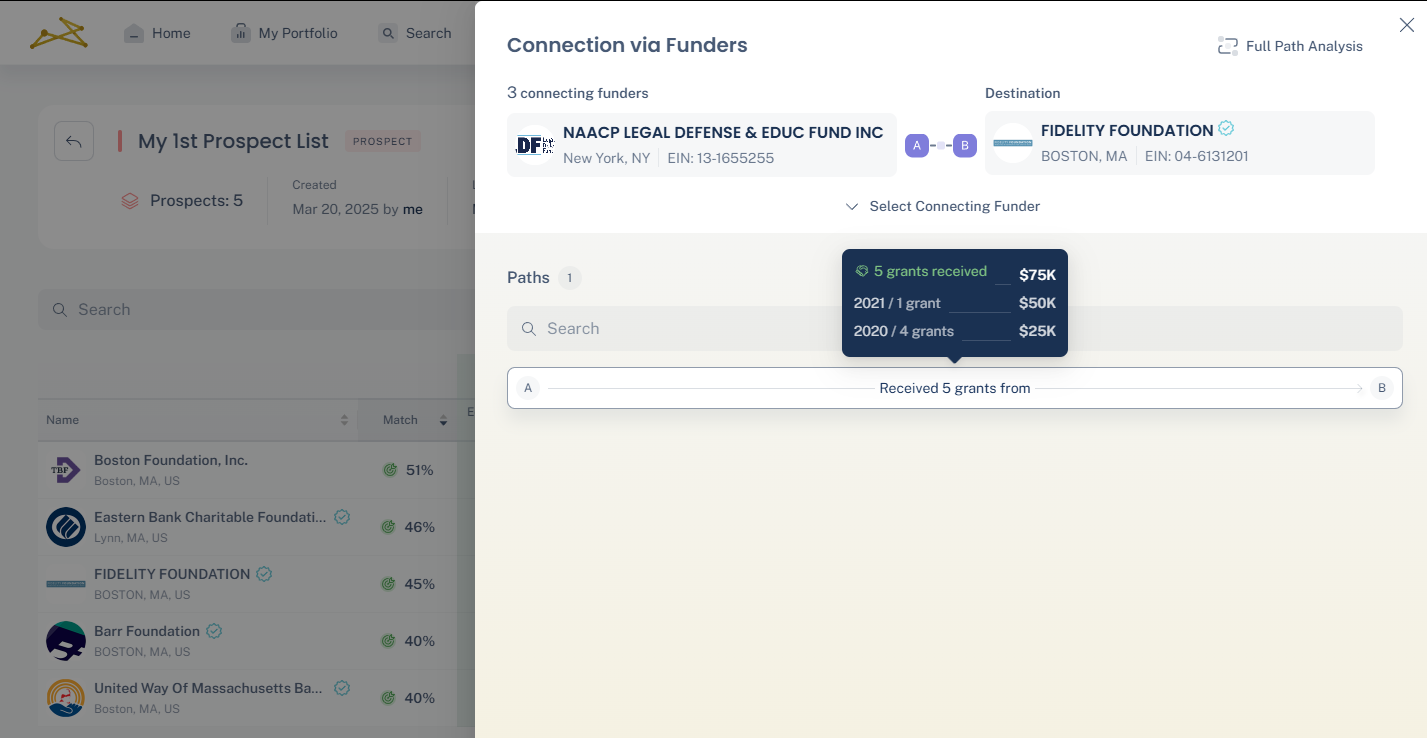The image size is (1427, 738).
Task: Click the Boston Foundation logo thumbnail
Action: point(66,470)
